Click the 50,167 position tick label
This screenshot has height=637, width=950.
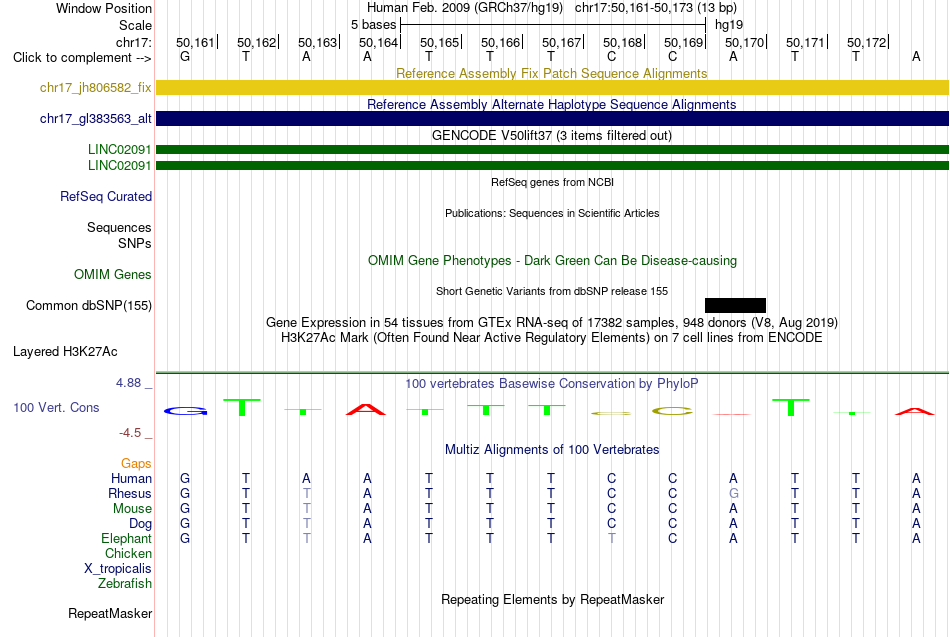[561, 42]
